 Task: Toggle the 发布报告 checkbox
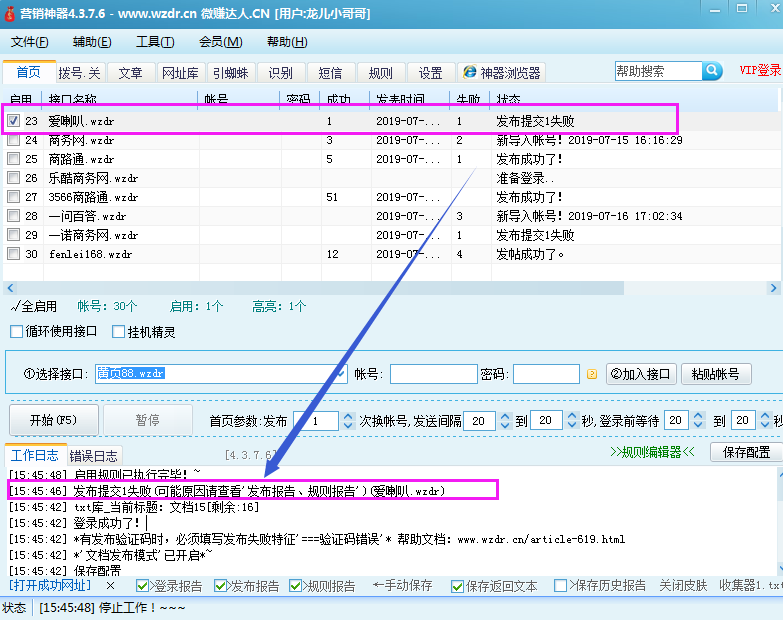(220, 586)
